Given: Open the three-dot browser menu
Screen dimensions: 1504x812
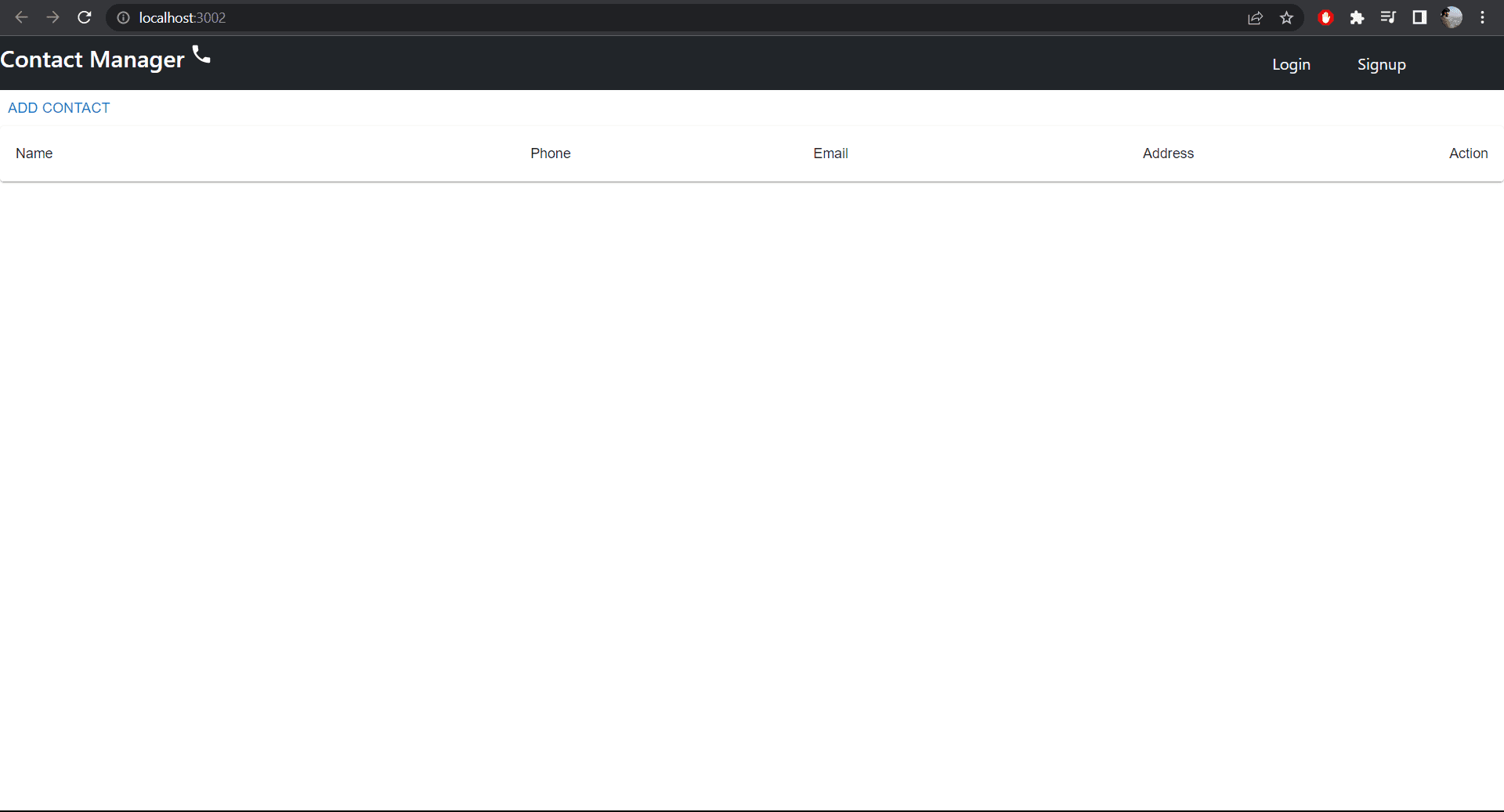Looking at the screenshot, I should click(1482, 17).
